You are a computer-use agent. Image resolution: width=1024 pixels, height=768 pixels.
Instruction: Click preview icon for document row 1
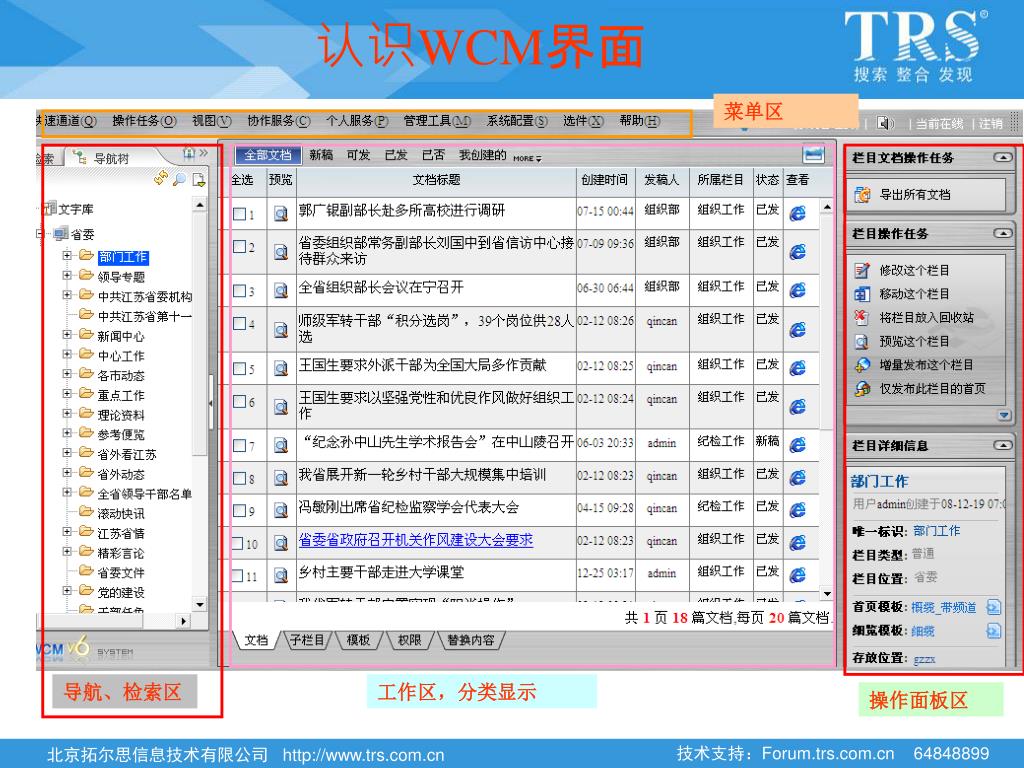coord(281,214)
